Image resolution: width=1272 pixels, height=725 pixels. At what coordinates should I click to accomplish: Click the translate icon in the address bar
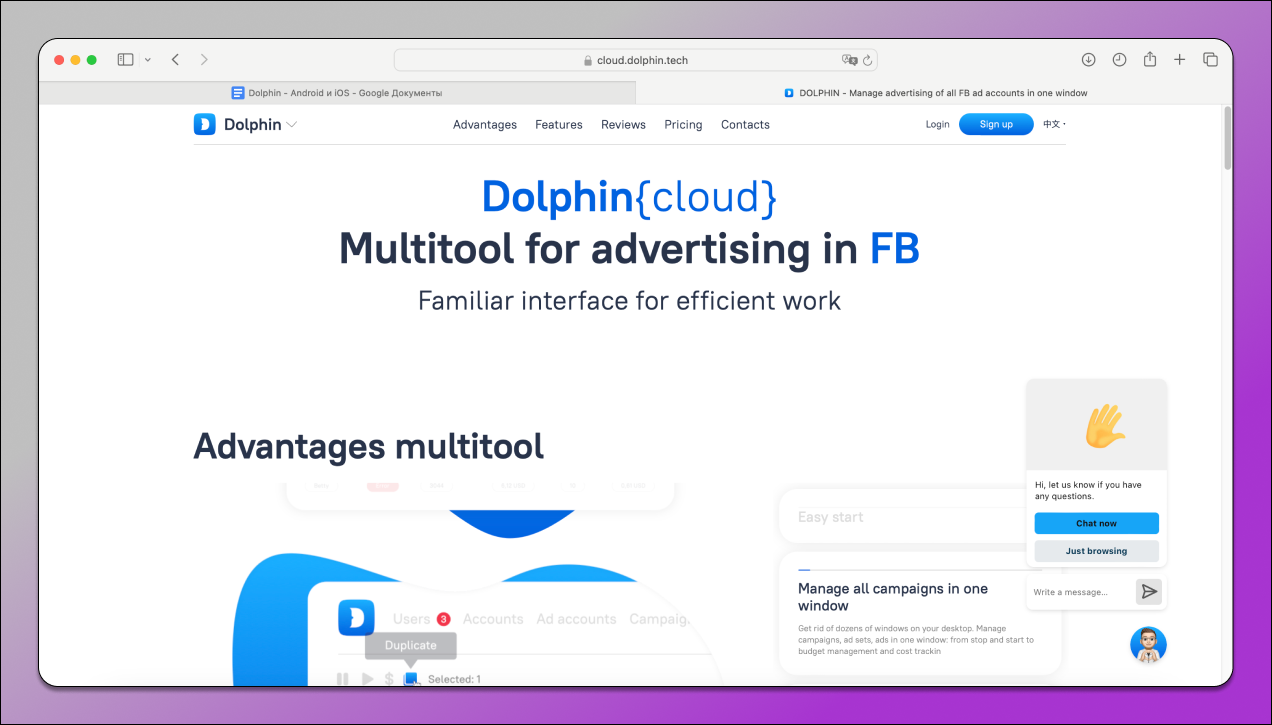849,60
